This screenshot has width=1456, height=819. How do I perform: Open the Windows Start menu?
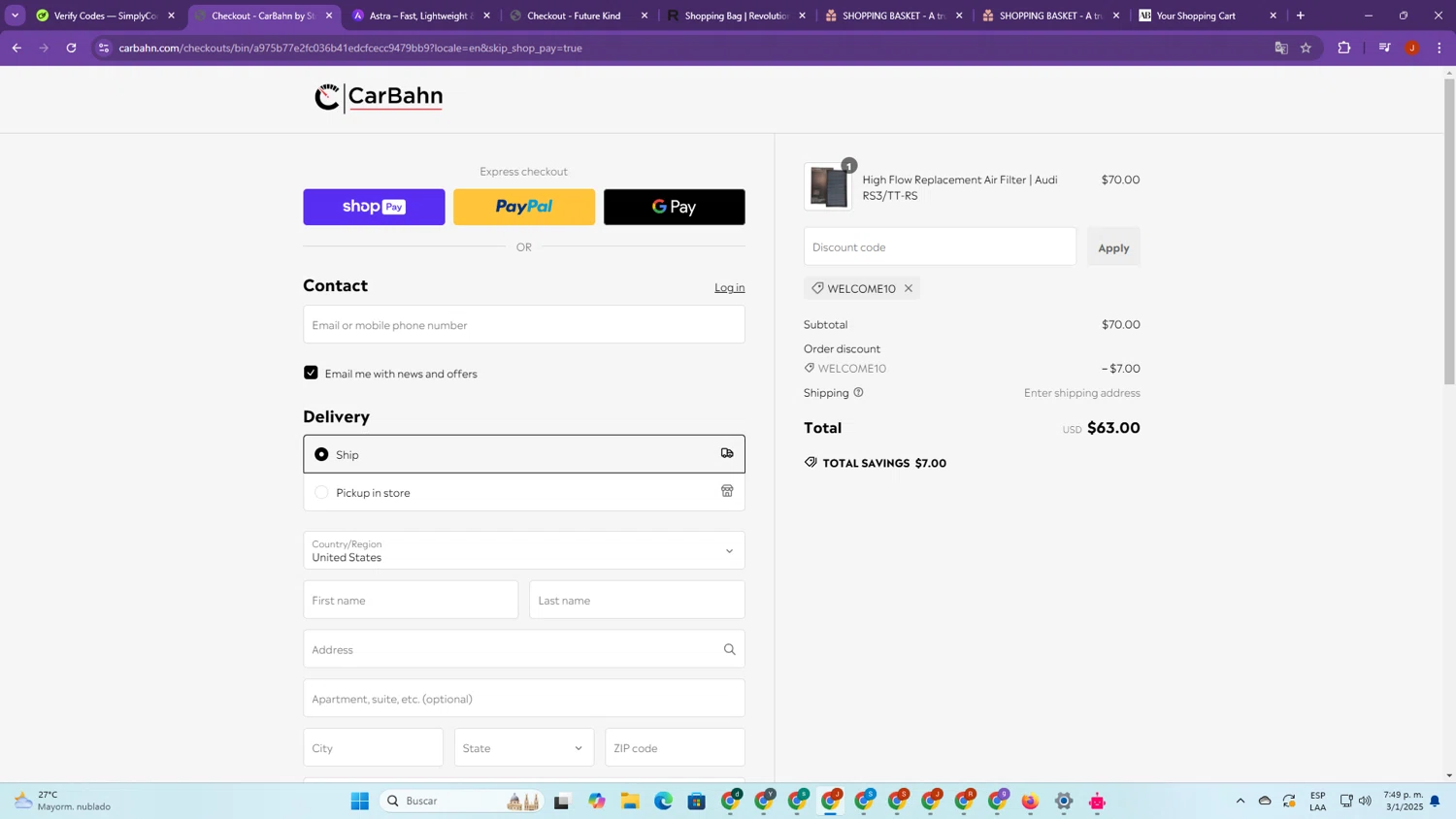point(360,801)
